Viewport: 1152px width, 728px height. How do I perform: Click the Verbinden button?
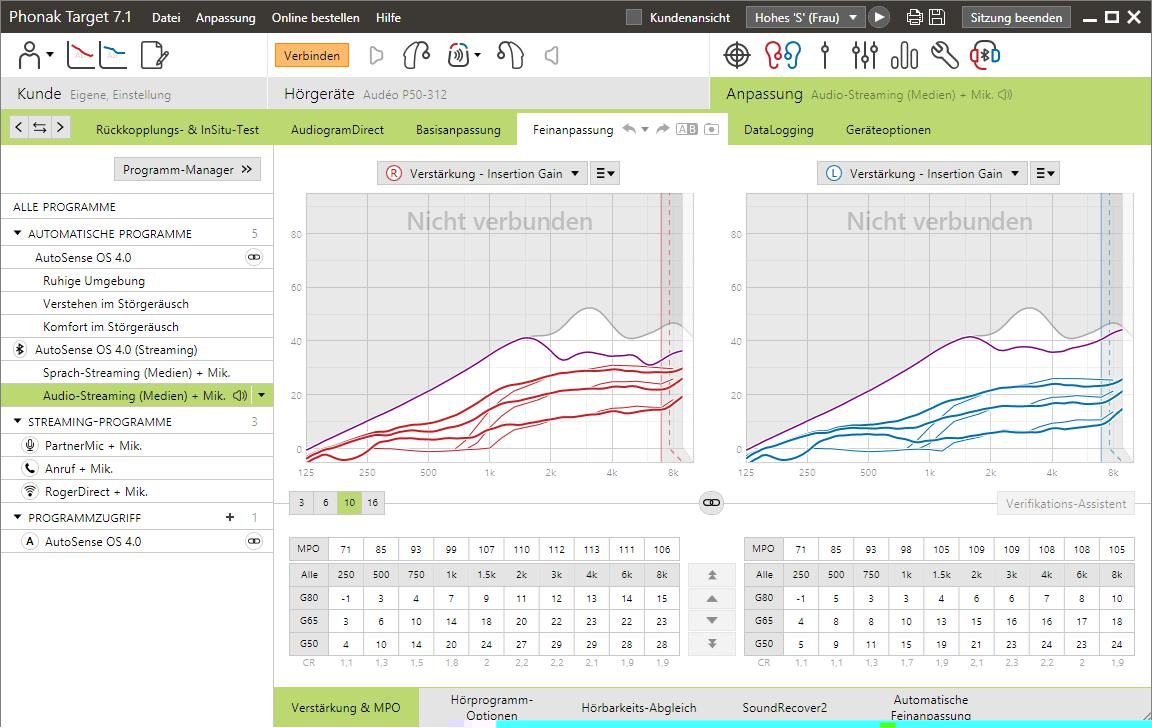[311, 56]
